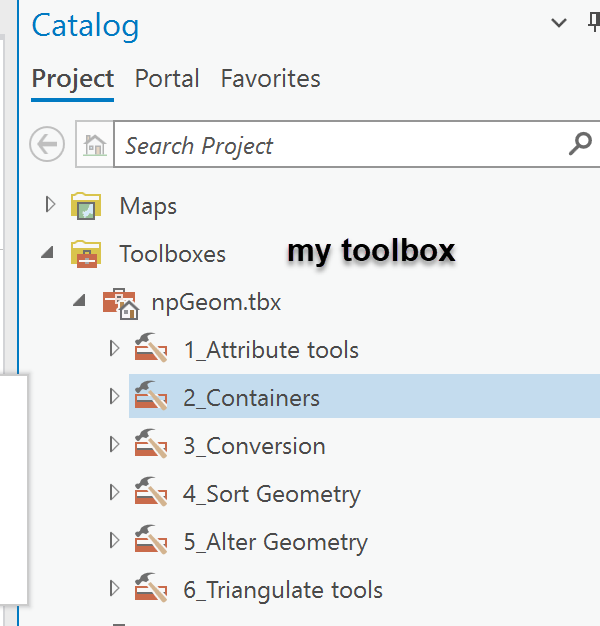This screenshot has height=626, width=600.
Task: Click the back navigation arrow icon
Action: pyautogui.click(x=47, y=145)
